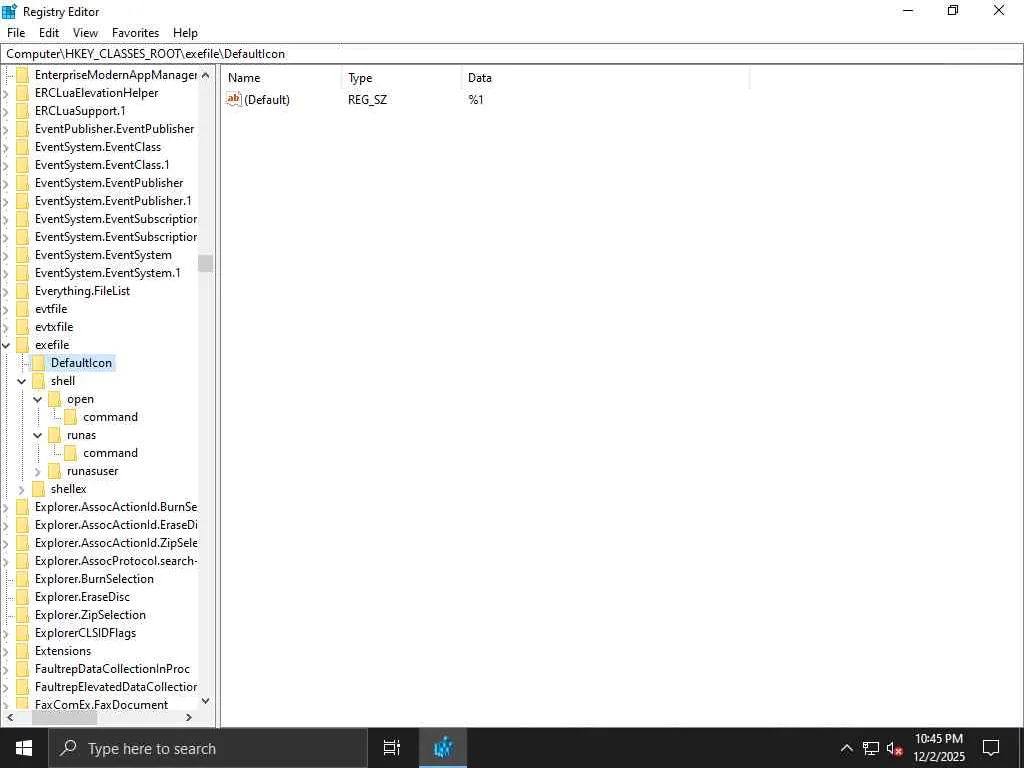Collapse the runas key
1024x768 pixels.
[x=38, y=435]
